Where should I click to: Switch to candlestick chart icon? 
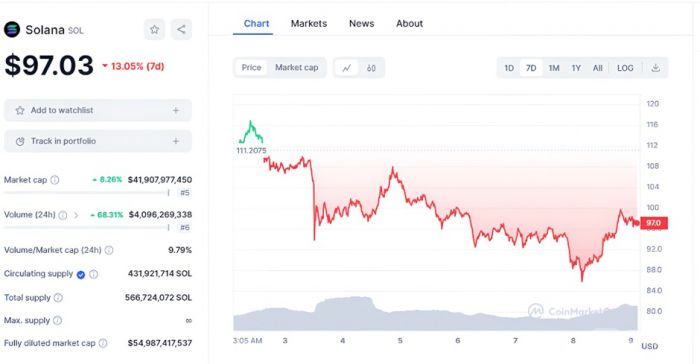tap(371, 68)
